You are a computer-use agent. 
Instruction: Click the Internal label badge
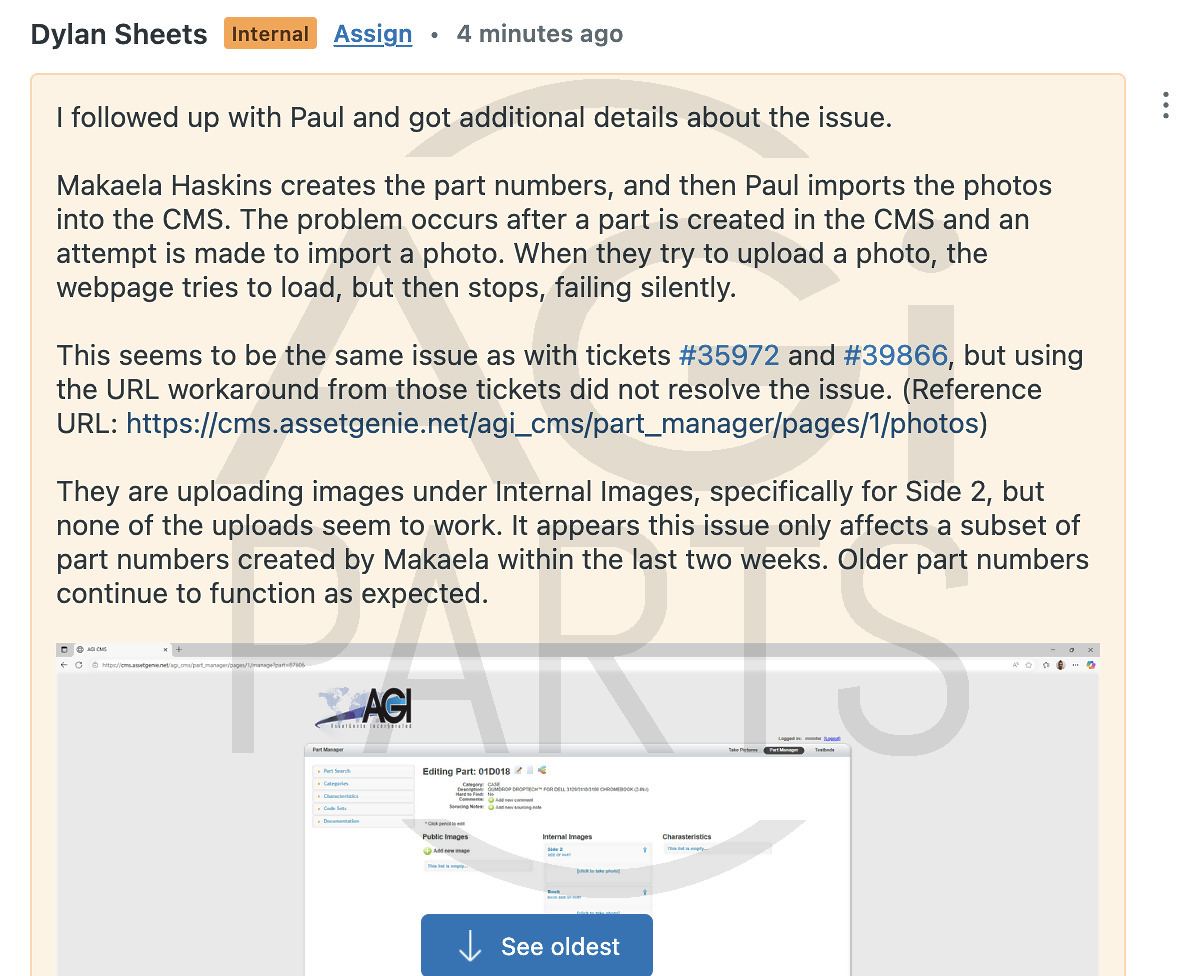tap(270, 34)
